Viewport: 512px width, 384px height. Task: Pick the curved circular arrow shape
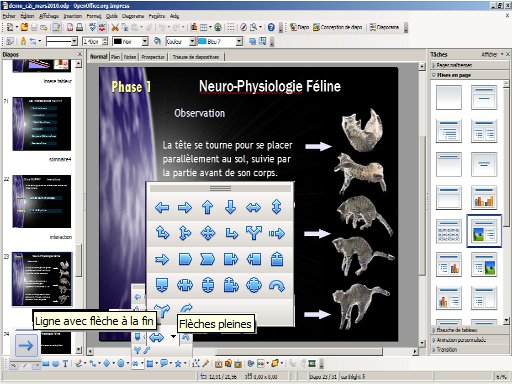coord(277,286)
